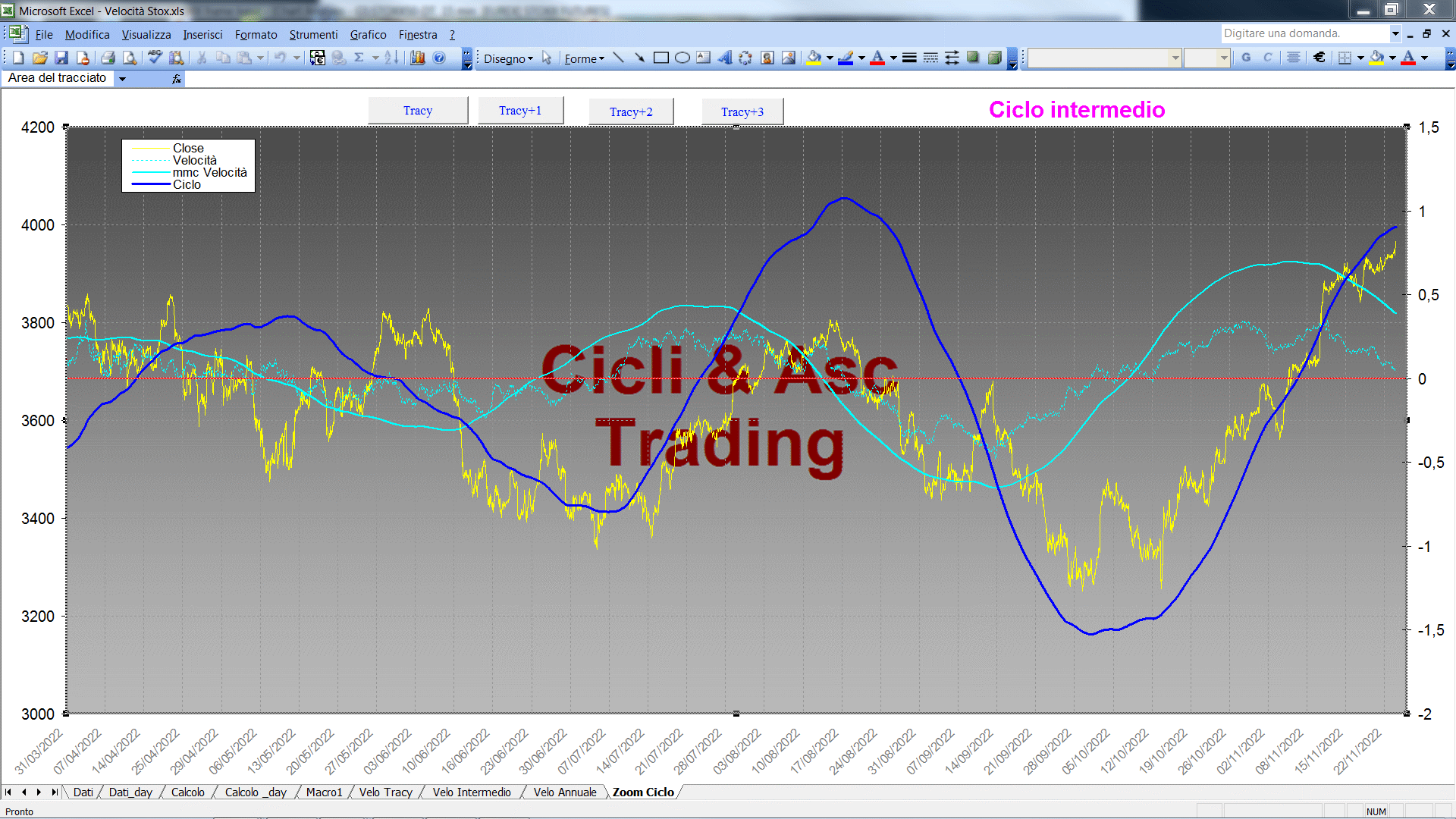Create a new blank workbook
The height and width of the screenshot is (819, 1456).
[18, 58]
